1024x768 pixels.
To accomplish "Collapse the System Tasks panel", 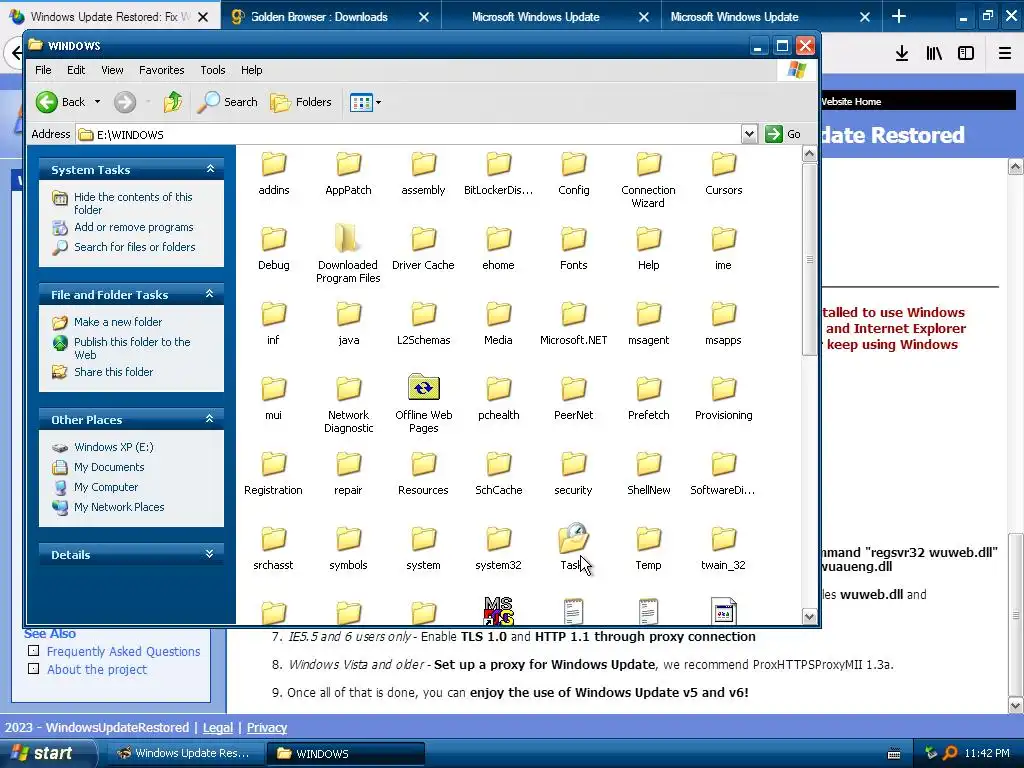I will (210, 169).
